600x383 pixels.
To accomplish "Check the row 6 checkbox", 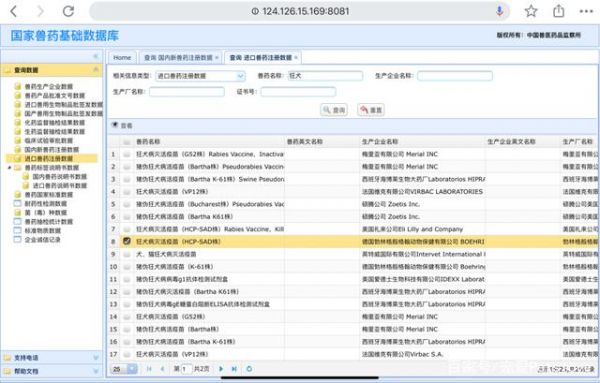I will (127, 217).
